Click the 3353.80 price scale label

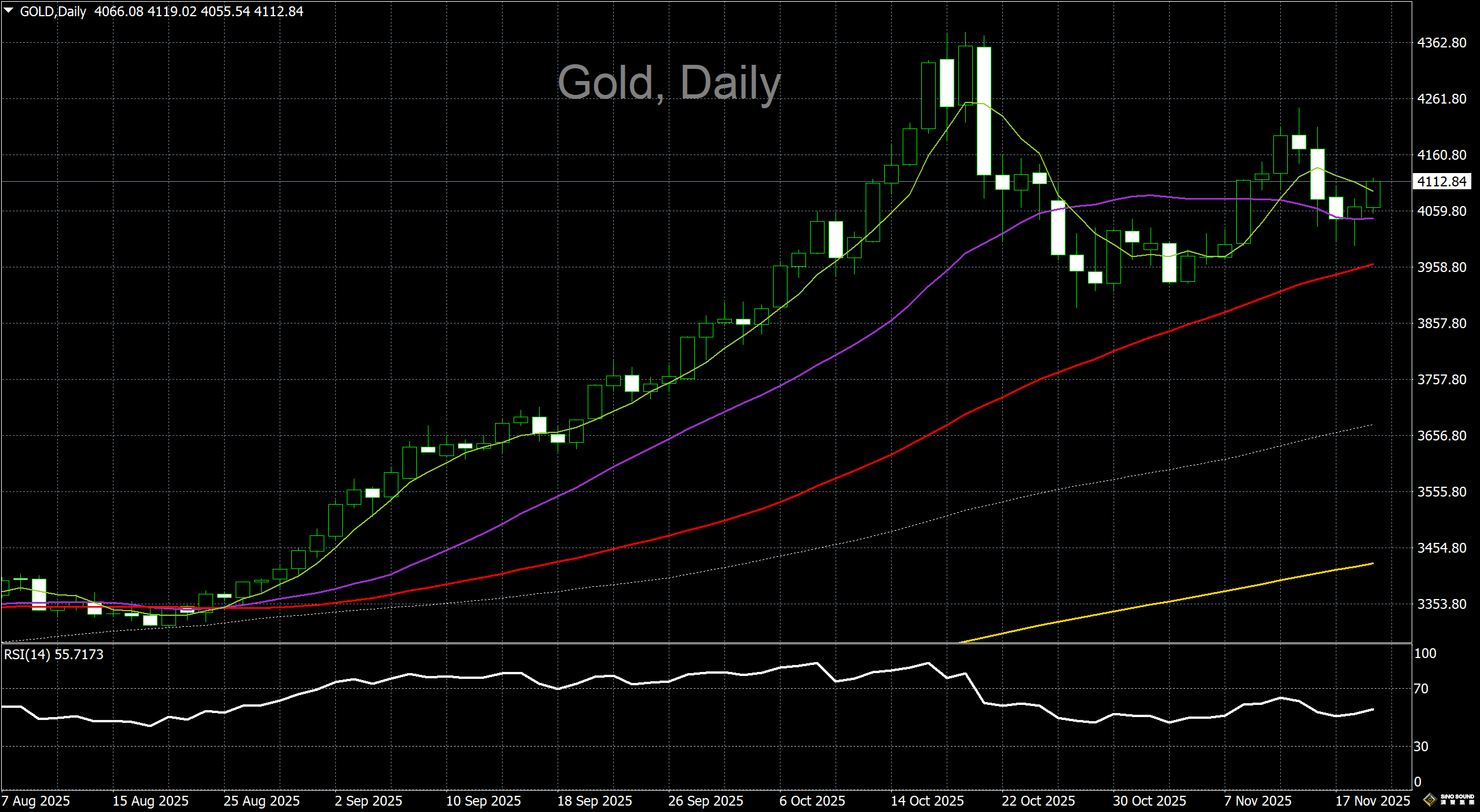pos(1441,604)
